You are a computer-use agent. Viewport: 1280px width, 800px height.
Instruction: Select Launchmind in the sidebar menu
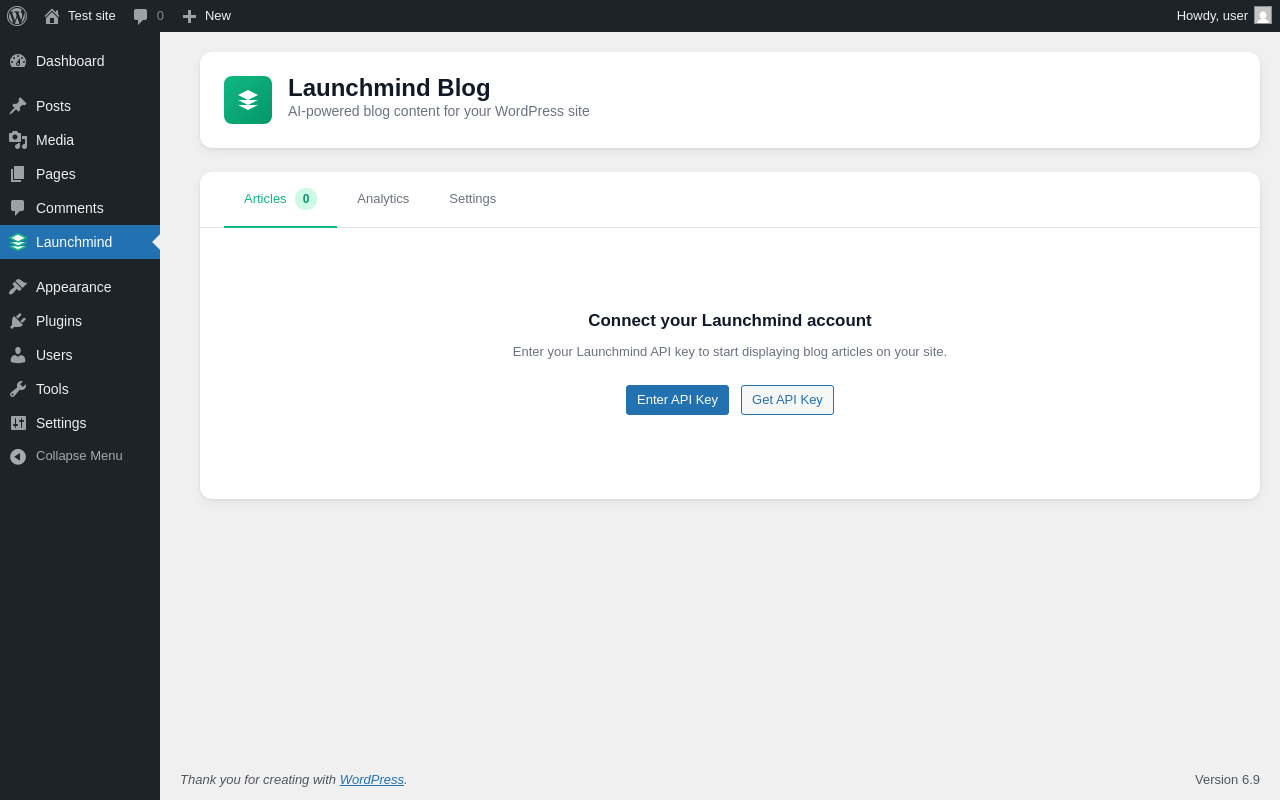tap(80, 242)
